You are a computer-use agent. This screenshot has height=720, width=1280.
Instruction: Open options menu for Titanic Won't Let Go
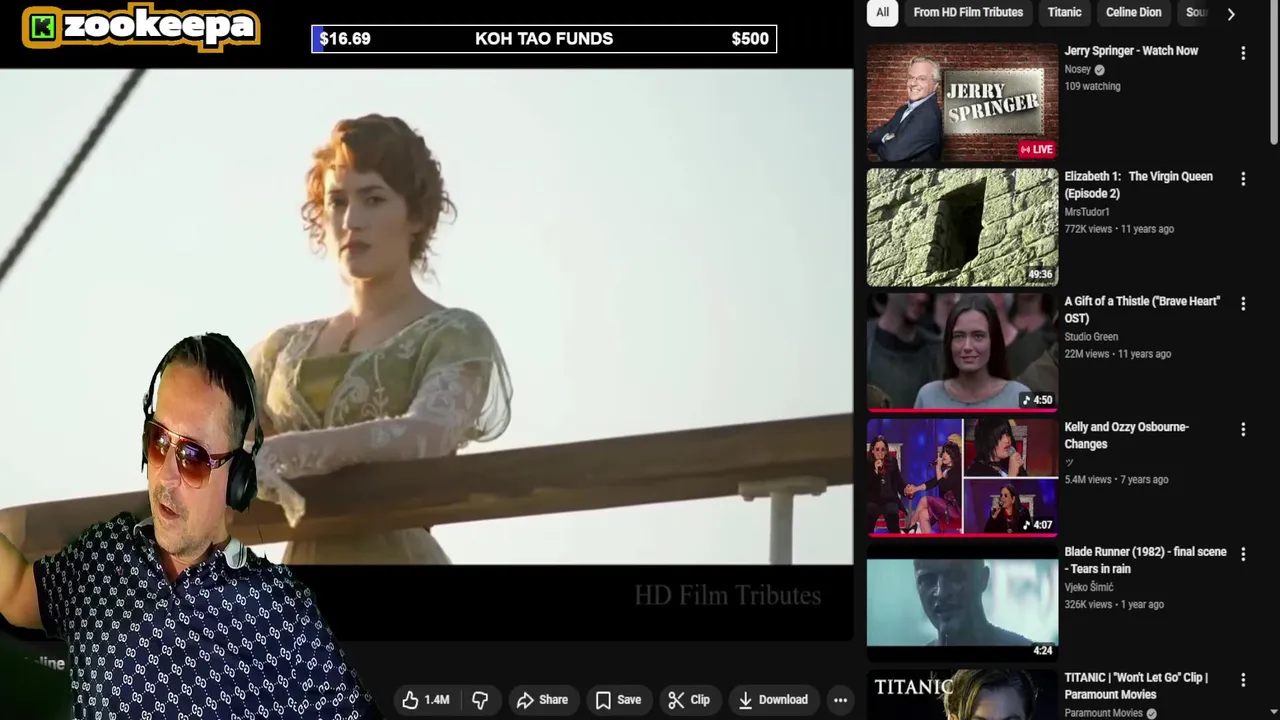pos(1243,680)
